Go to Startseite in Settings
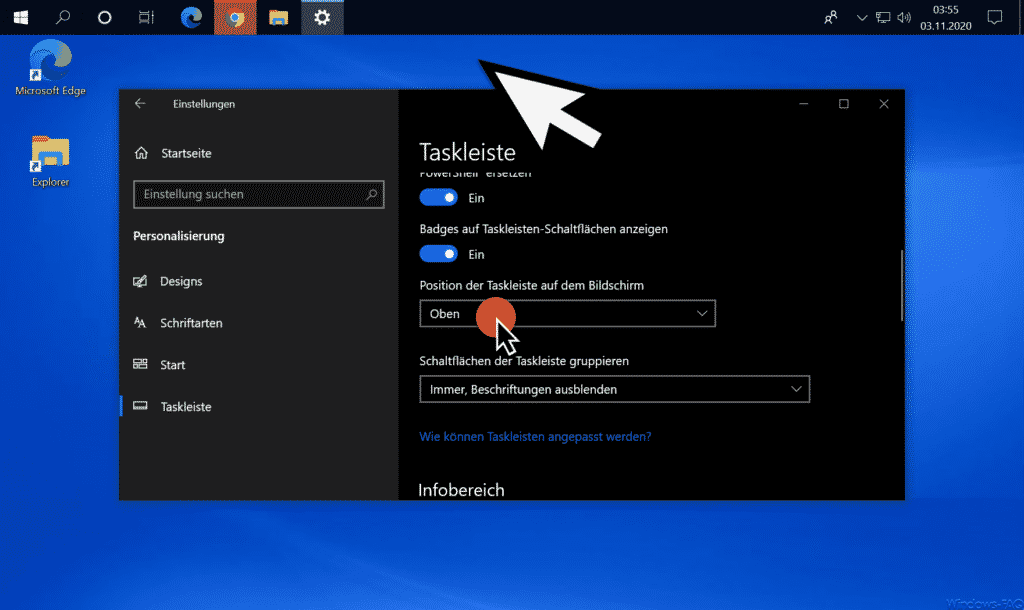Viewport: 1024px width, 610px height. [173, 153]
